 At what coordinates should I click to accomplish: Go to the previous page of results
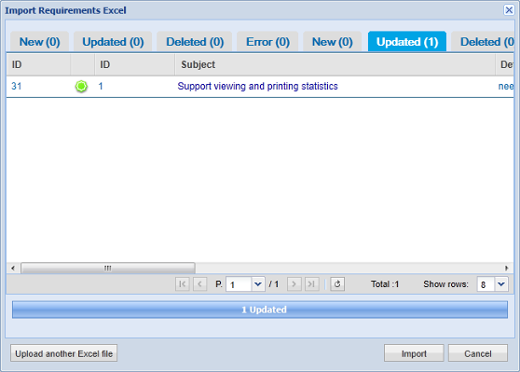tap(200, 284)
